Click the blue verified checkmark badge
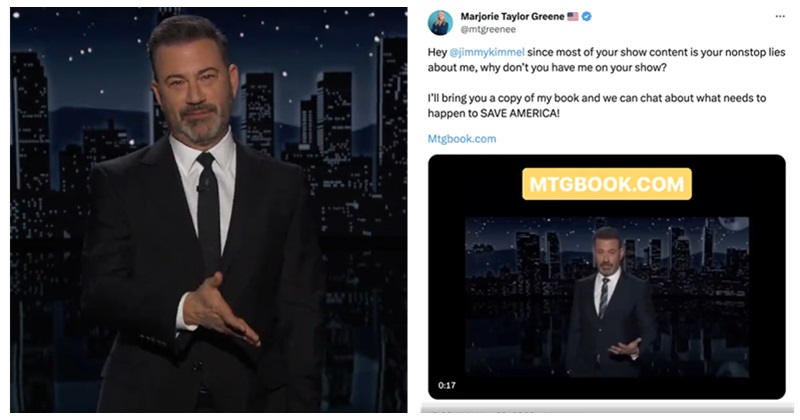The image size is (800, 420). click(587, 16)
